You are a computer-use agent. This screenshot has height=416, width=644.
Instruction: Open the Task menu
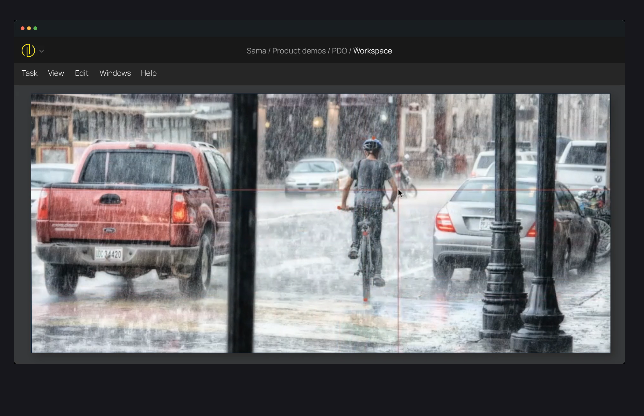[30, 73]
